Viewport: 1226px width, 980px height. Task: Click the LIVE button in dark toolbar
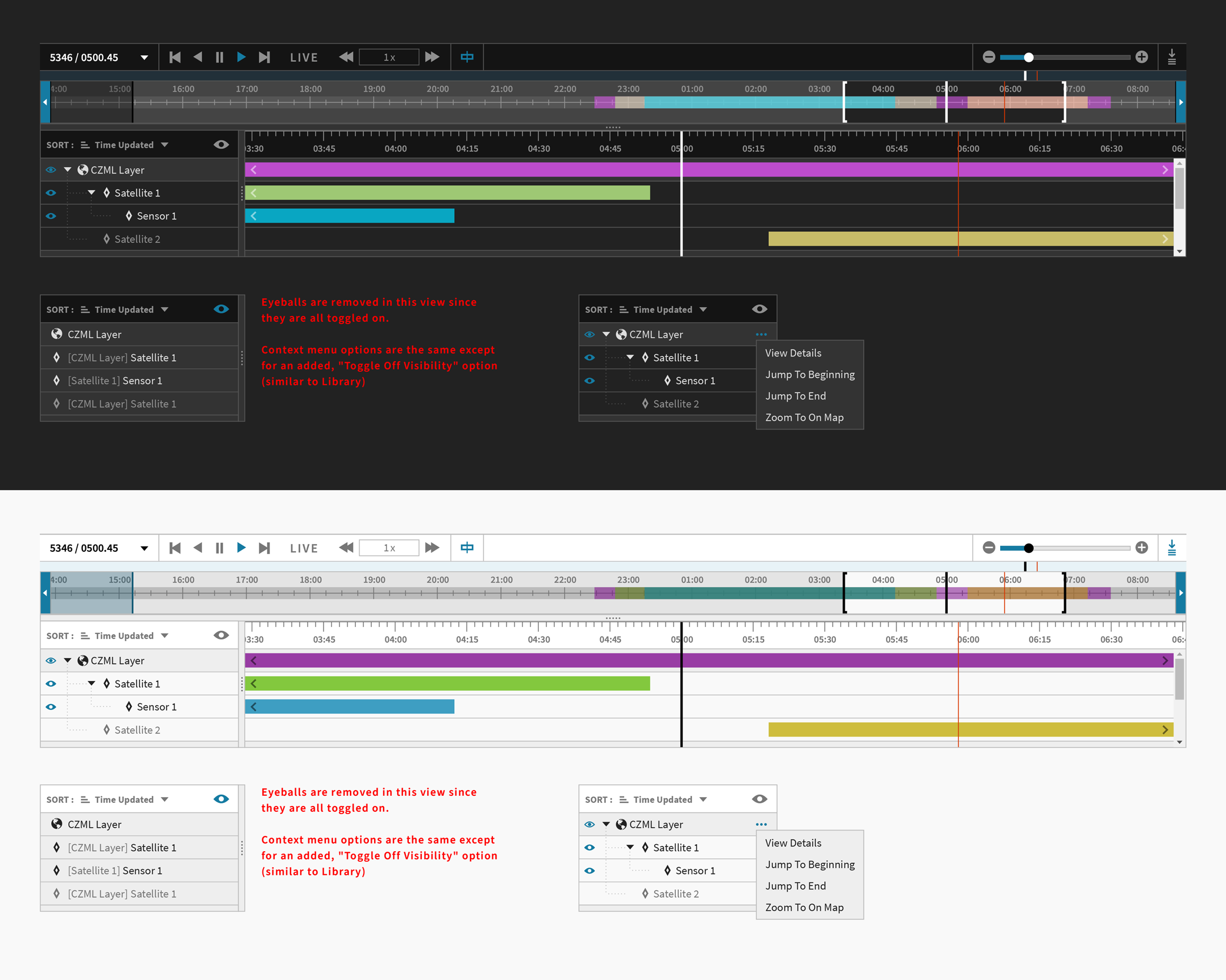point(304,57)
